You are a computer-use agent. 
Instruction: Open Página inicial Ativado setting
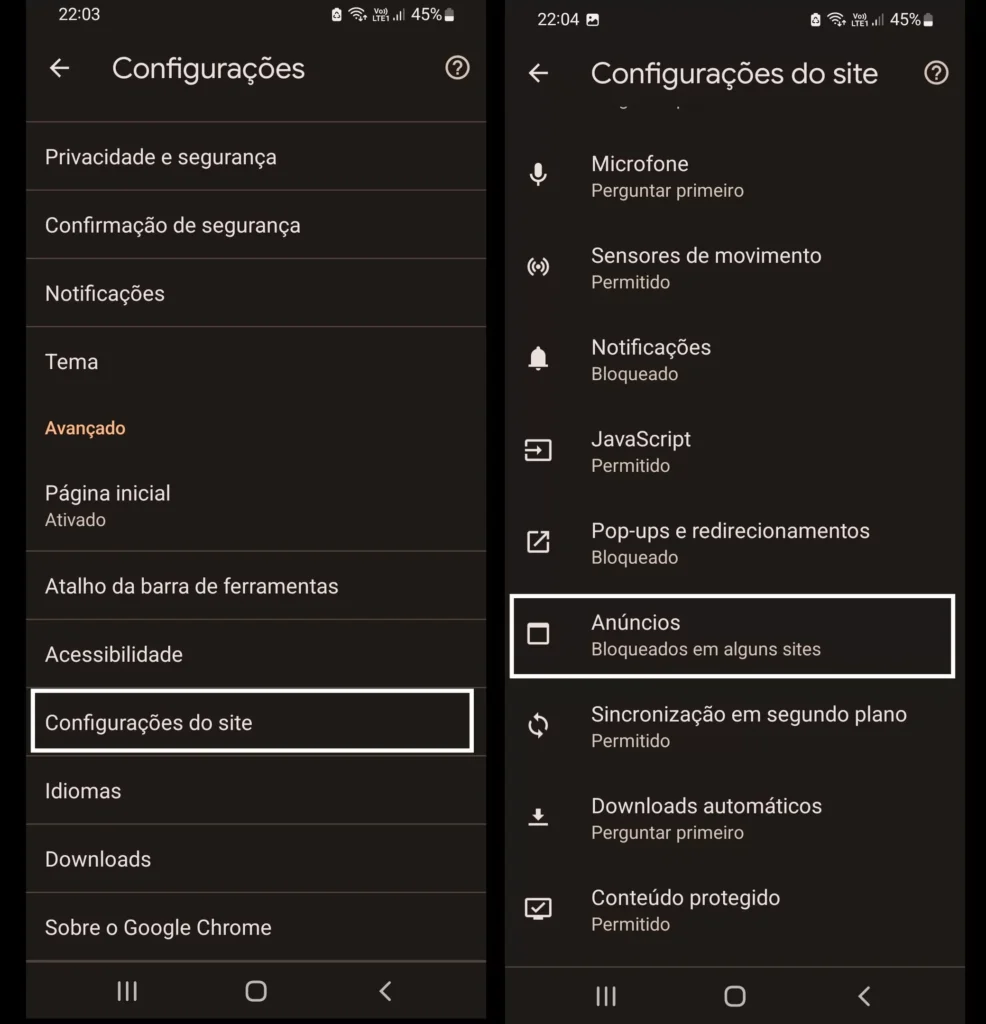256,505
